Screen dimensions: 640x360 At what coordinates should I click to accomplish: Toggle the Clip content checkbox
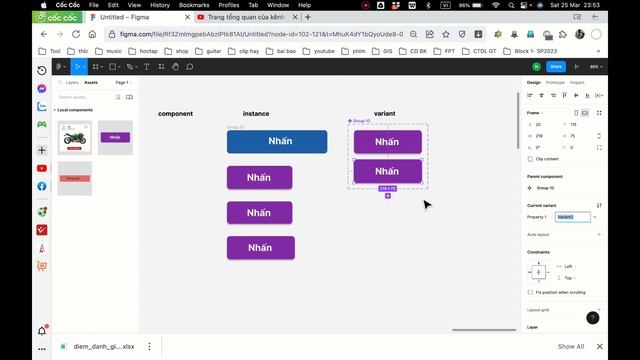click(x=530, y=159)
